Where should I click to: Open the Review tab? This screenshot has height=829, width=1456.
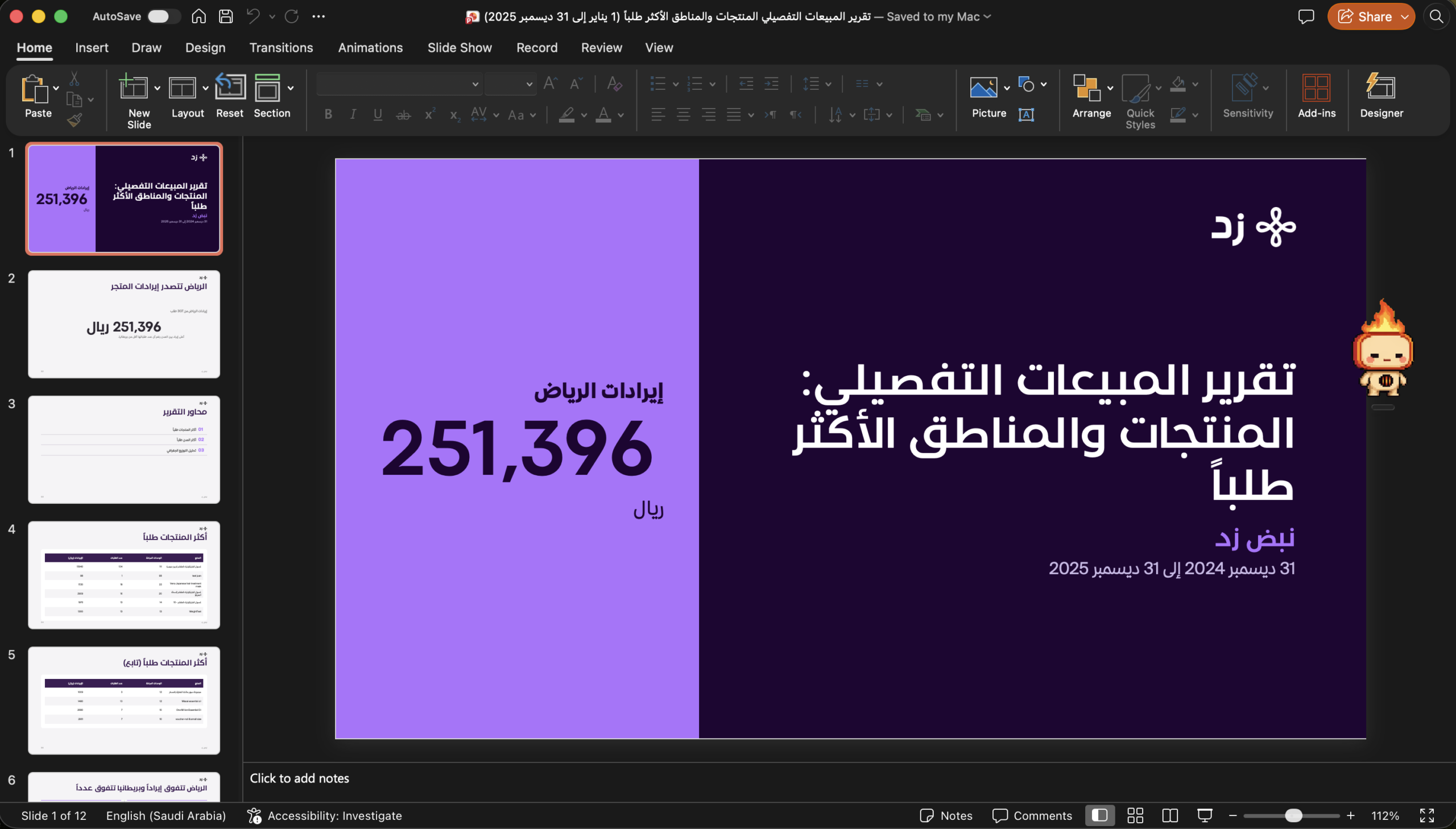coord(601,48)
